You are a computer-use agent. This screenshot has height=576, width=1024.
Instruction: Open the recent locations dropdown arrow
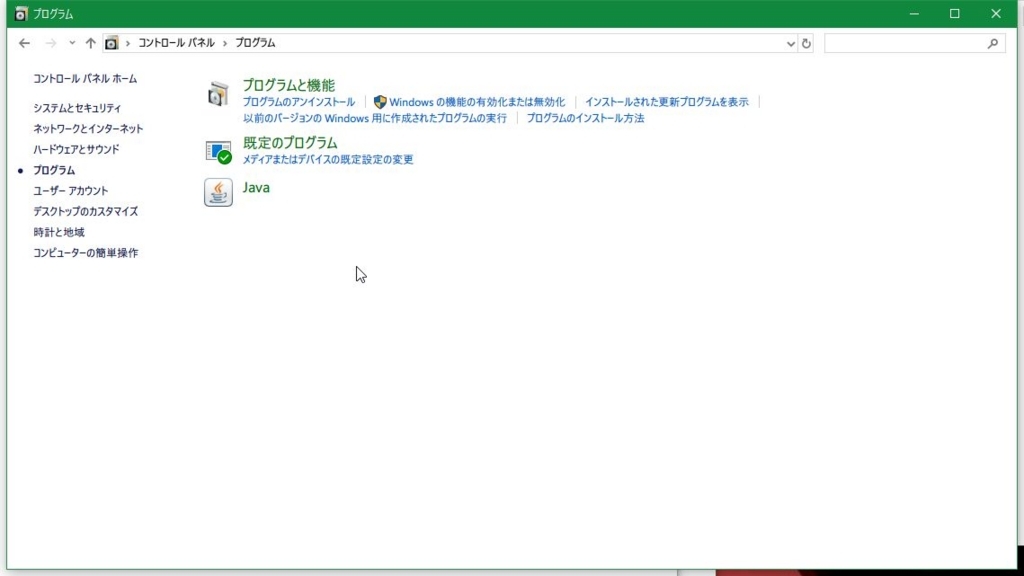pos(72,43)
